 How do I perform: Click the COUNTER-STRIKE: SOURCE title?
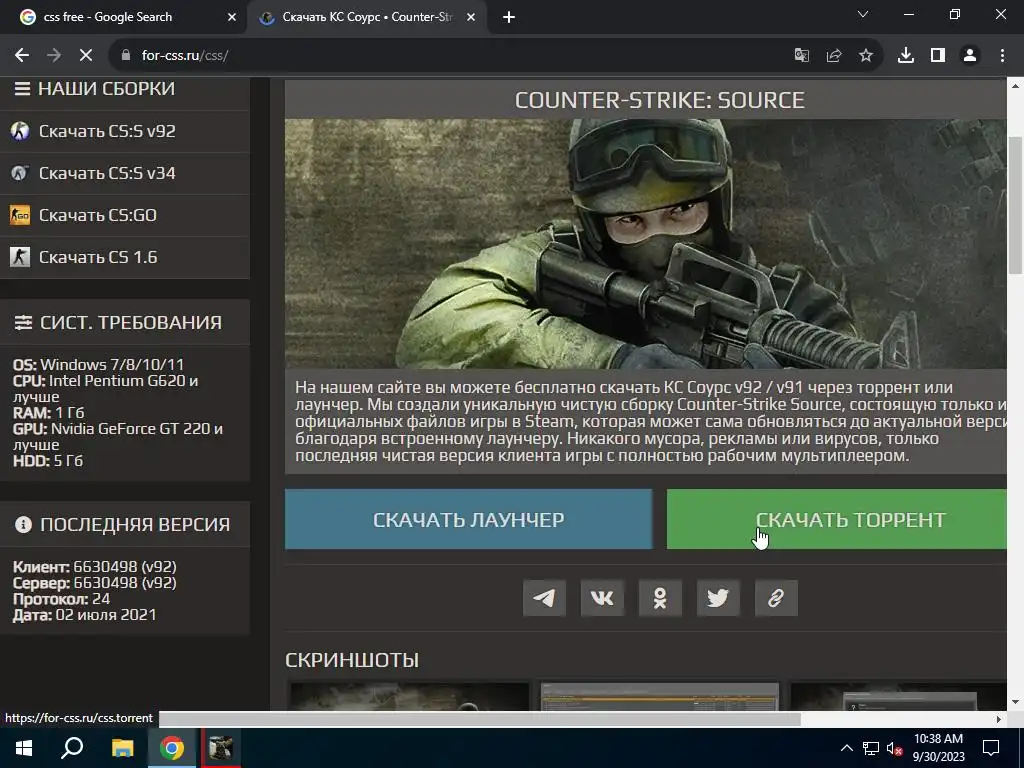click(x=660, y=100)
